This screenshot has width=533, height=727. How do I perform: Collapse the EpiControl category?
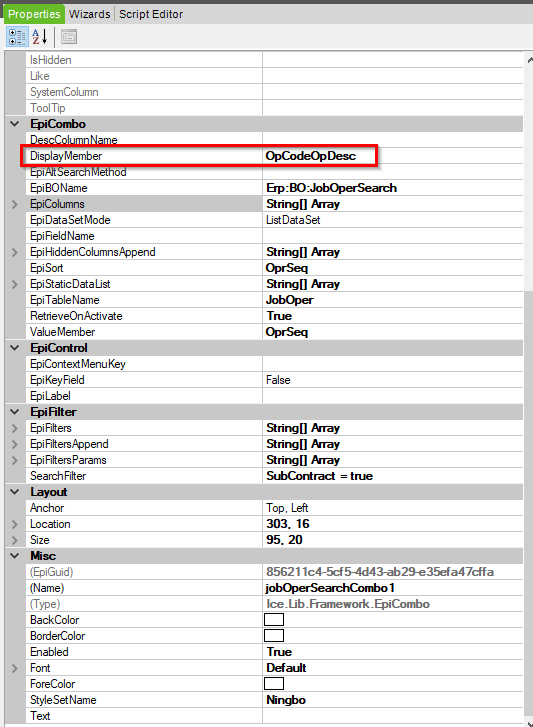point(15,348)
